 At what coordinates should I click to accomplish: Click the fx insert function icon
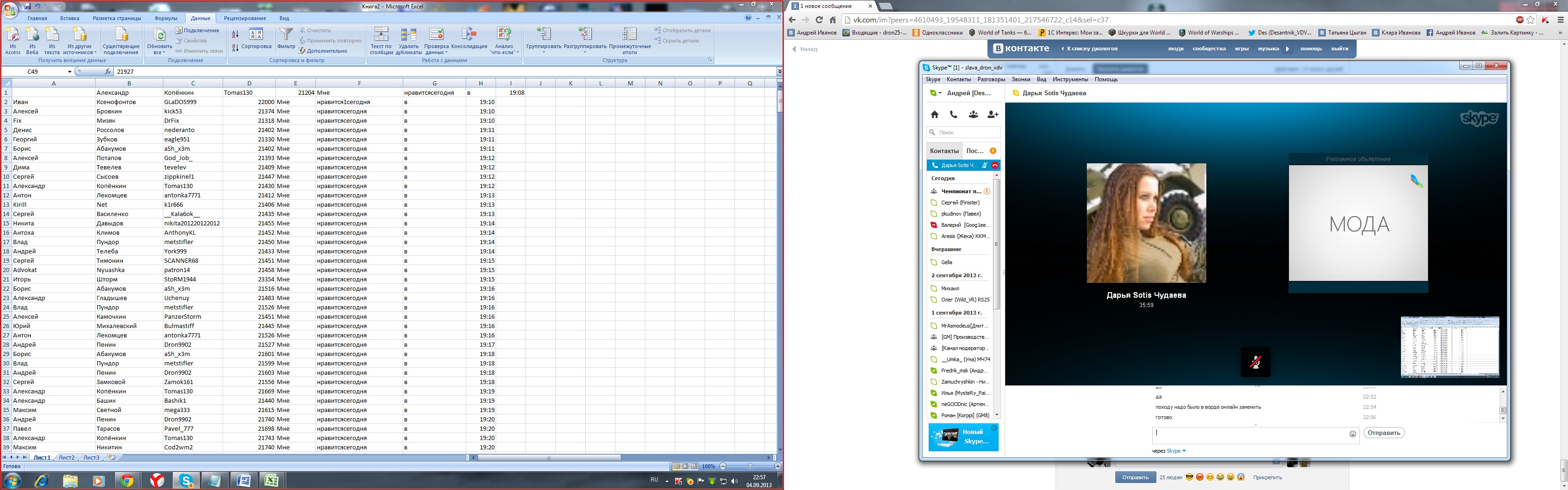pos(108,72)
